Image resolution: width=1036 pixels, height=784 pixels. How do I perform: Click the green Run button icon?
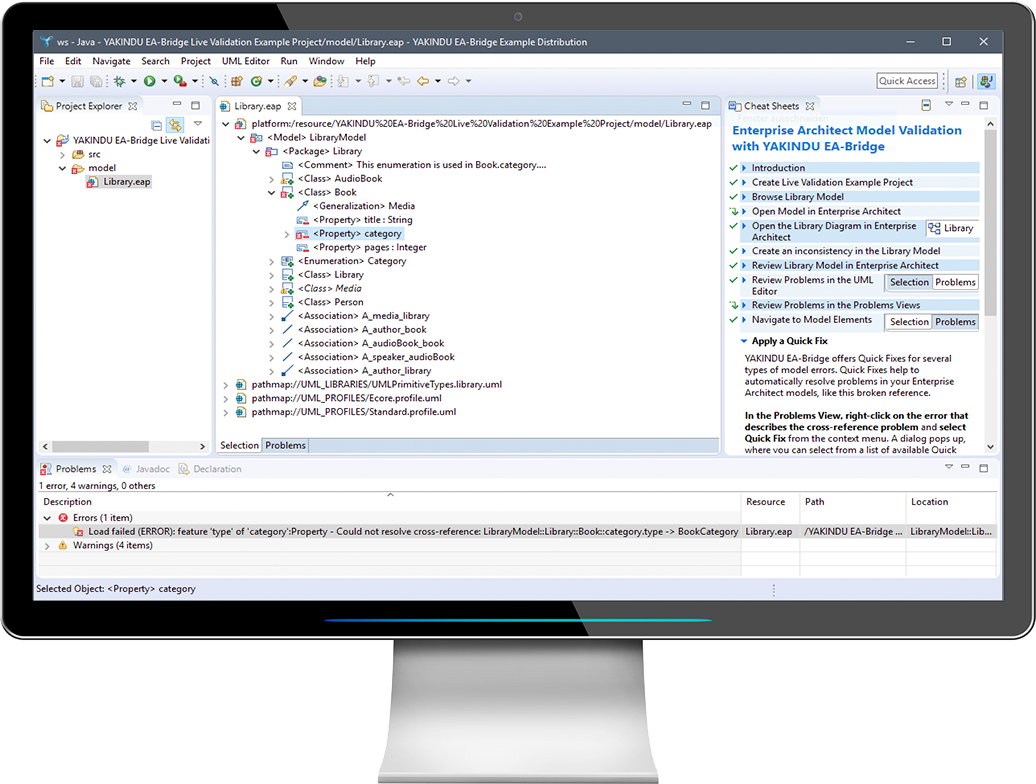click(x=150, y=81)
